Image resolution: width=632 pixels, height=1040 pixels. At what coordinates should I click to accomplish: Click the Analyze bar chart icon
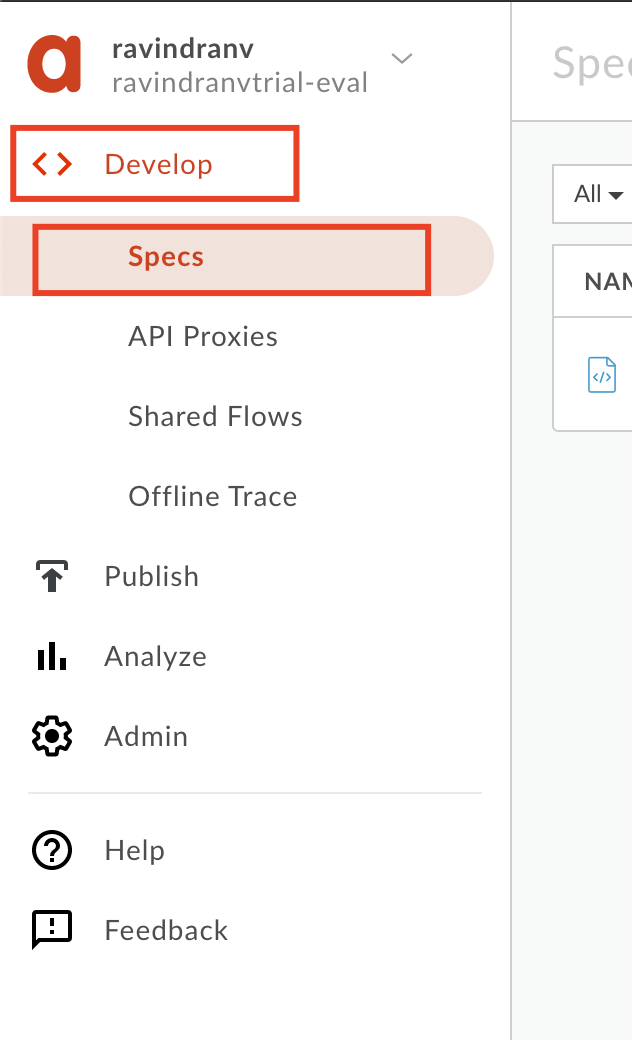coord(52,656)
